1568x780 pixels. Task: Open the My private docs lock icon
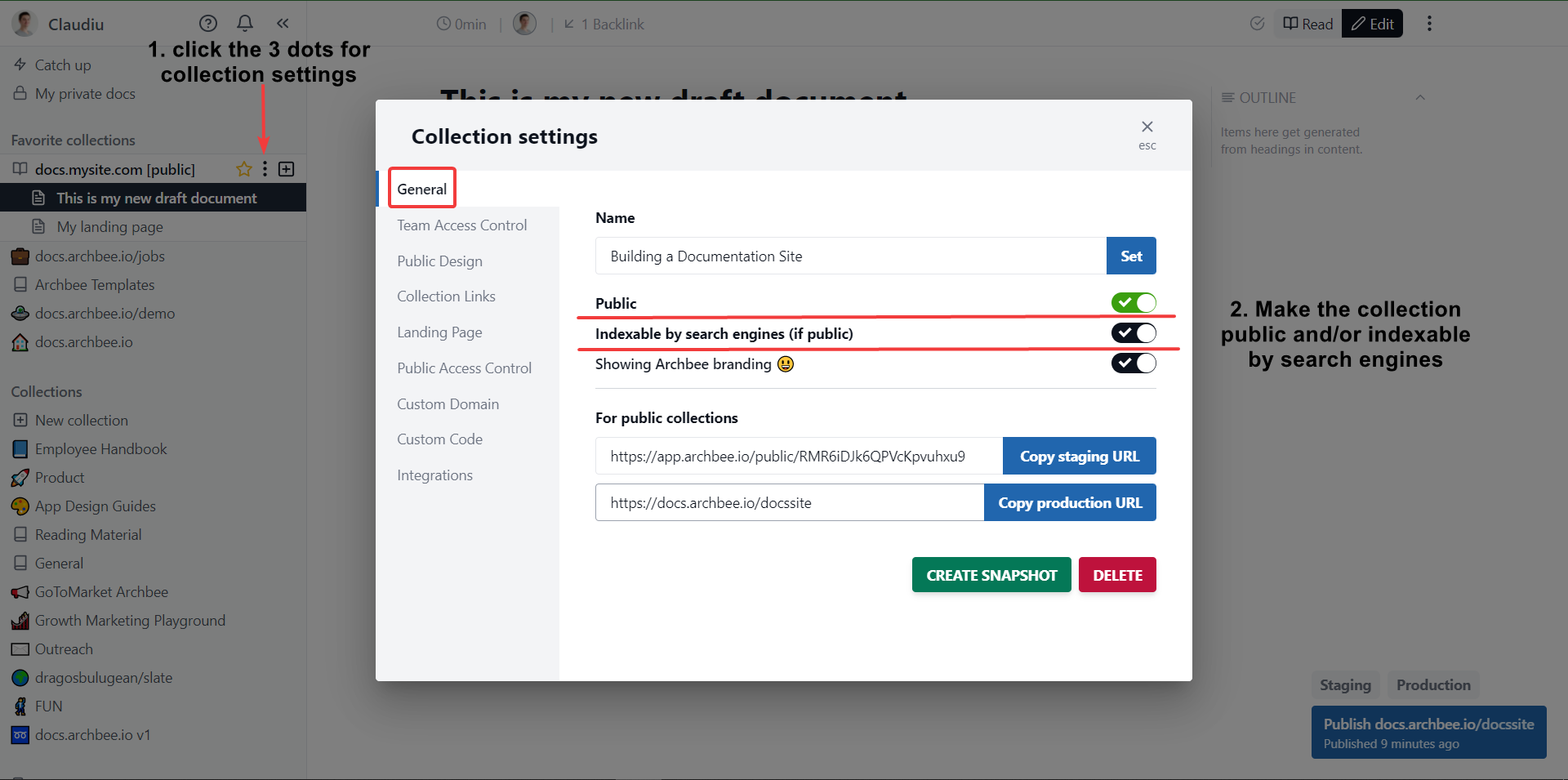(x=20, y=93)
